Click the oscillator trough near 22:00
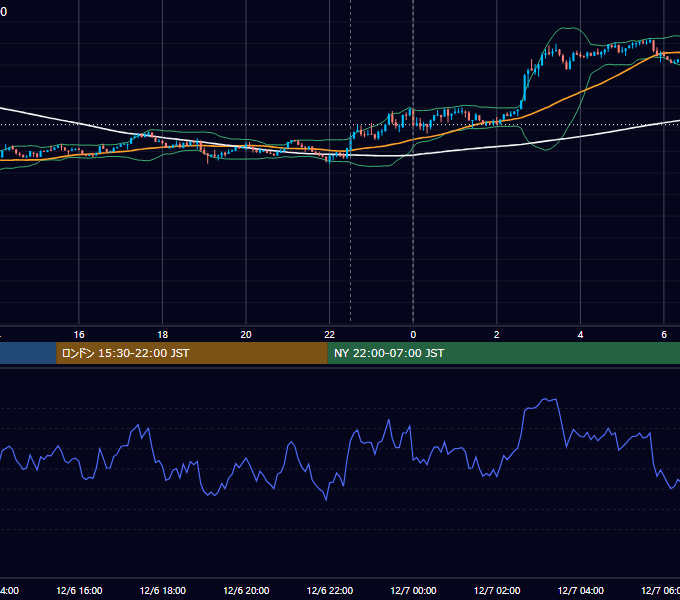Image resolution: width=680 pixels, height=600 pixels. pos(326,500)
